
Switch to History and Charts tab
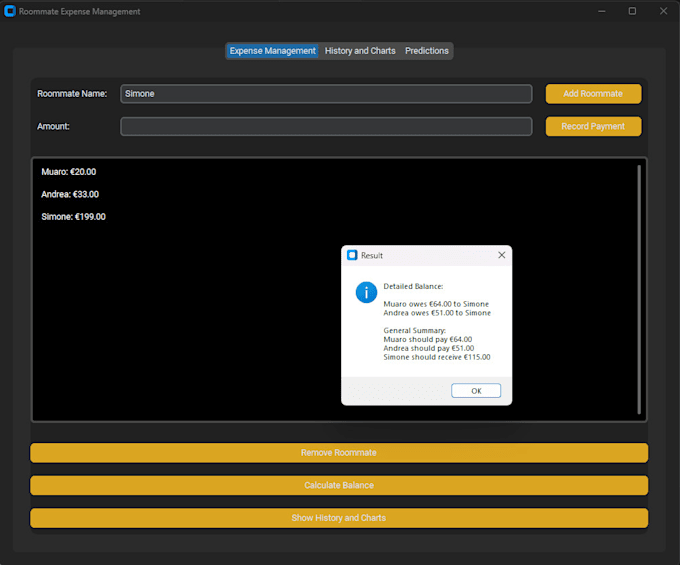[x=360, y=51]
